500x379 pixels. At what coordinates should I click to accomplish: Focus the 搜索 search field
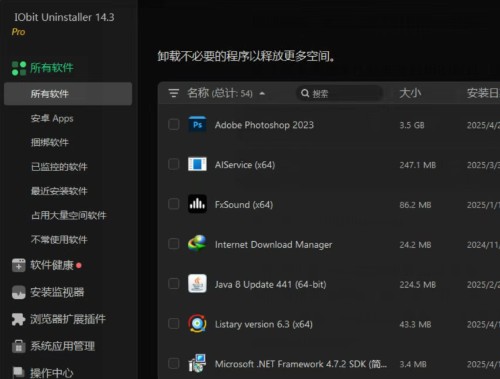(339, 93)
